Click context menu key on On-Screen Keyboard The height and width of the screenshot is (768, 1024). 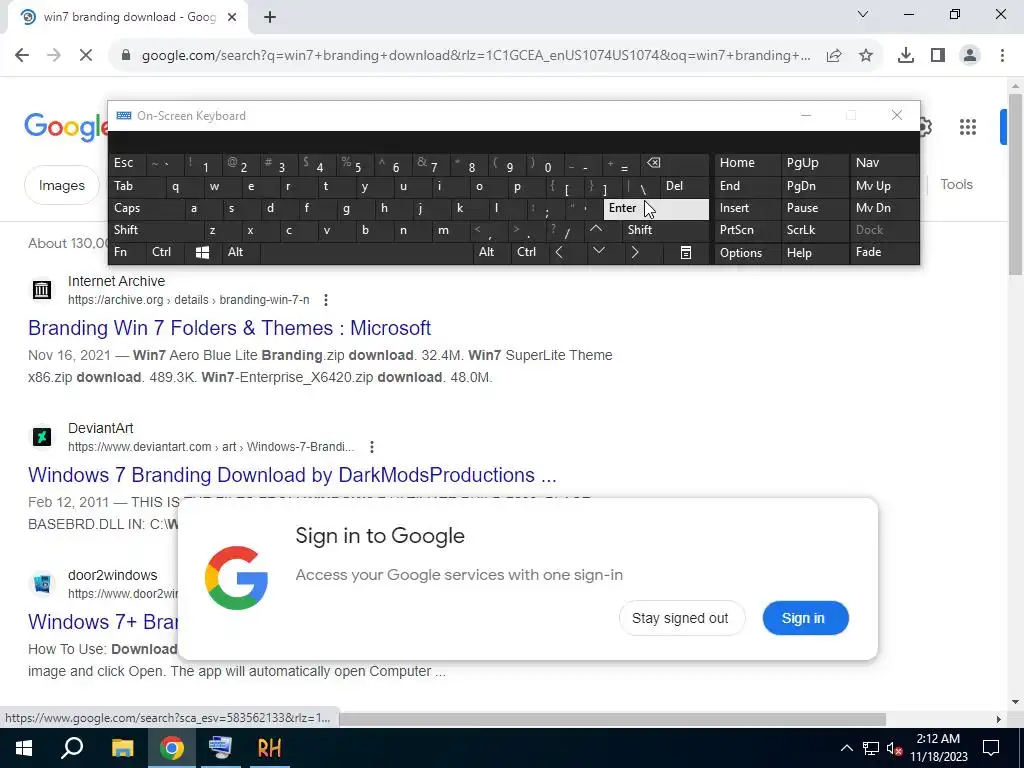686,252
